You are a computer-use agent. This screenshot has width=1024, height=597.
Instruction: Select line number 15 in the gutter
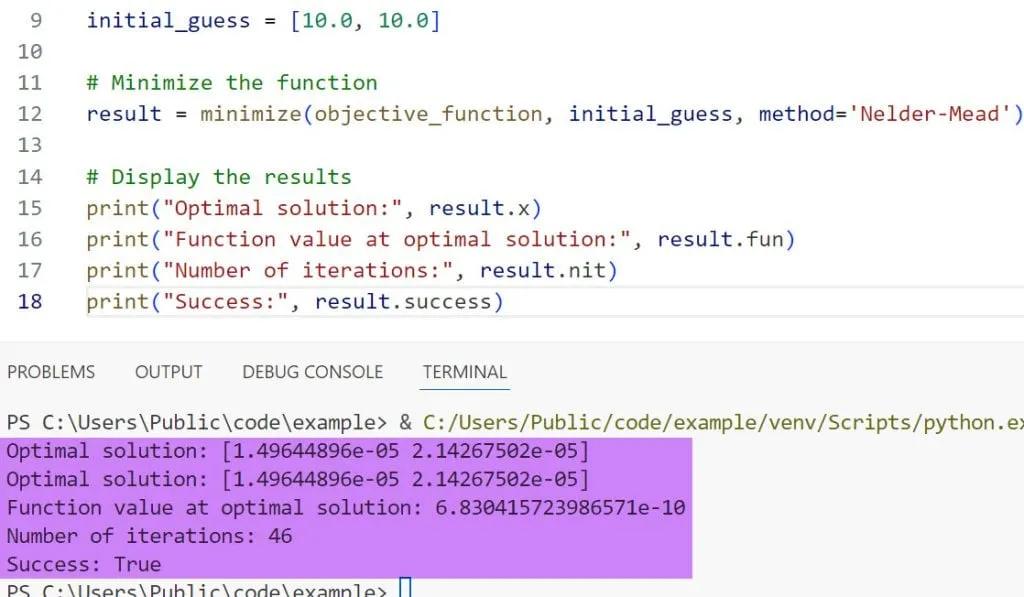pyautogui.click(x=30, y=208)
